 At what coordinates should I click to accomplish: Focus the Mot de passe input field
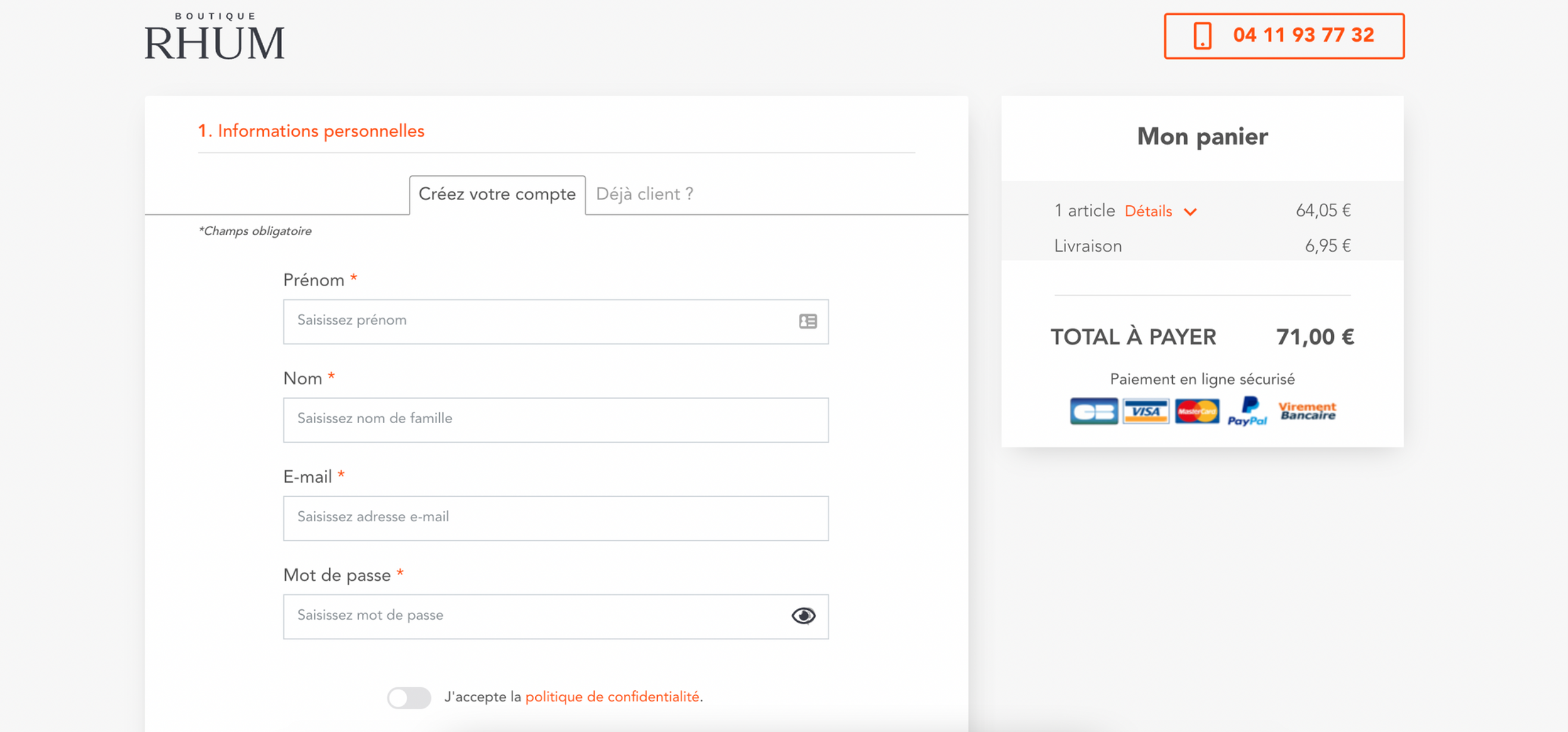tap(555, 617)
